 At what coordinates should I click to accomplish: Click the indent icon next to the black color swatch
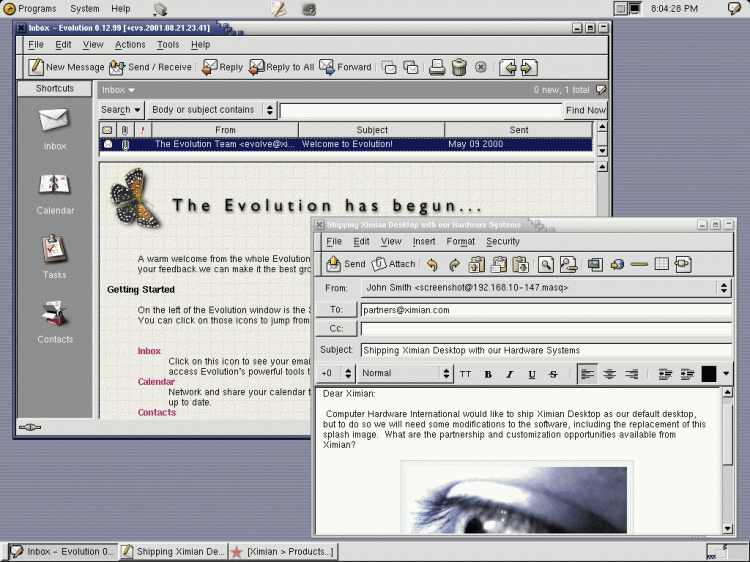tap(687, 374)
